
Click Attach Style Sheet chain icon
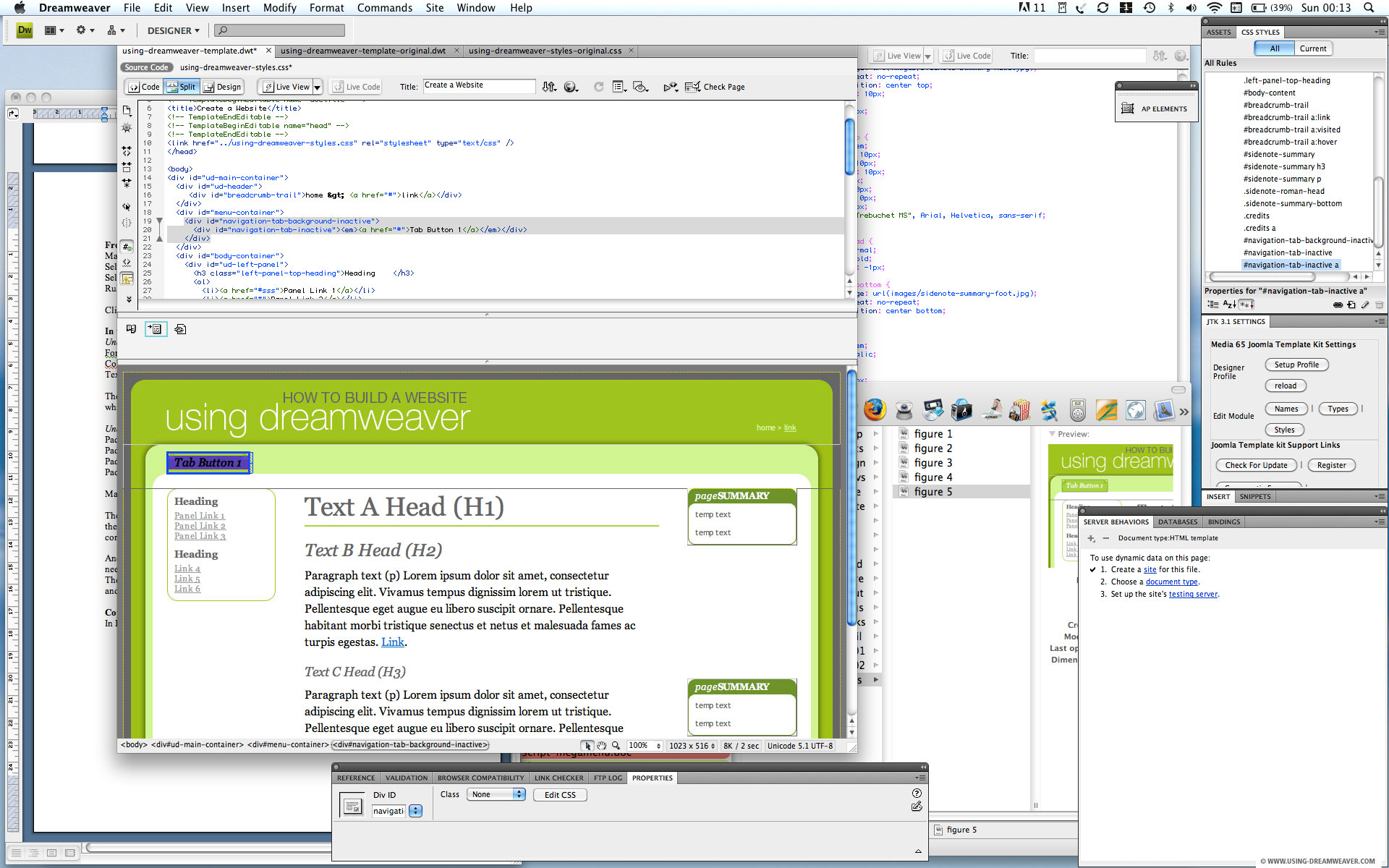point(1338,305)
